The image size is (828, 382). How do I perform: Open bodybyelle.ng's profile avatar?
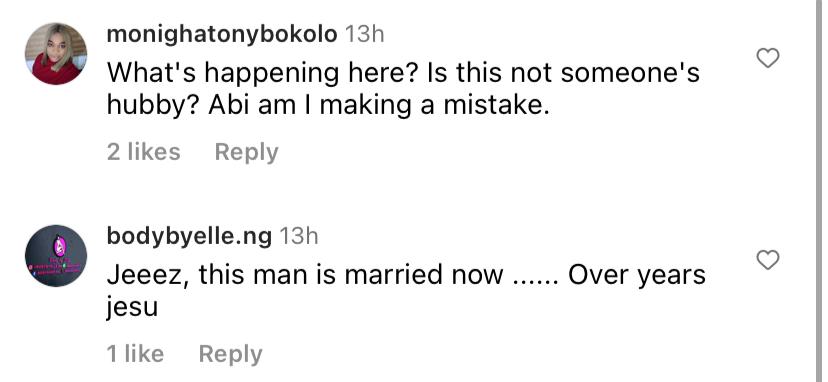(56, 256)
